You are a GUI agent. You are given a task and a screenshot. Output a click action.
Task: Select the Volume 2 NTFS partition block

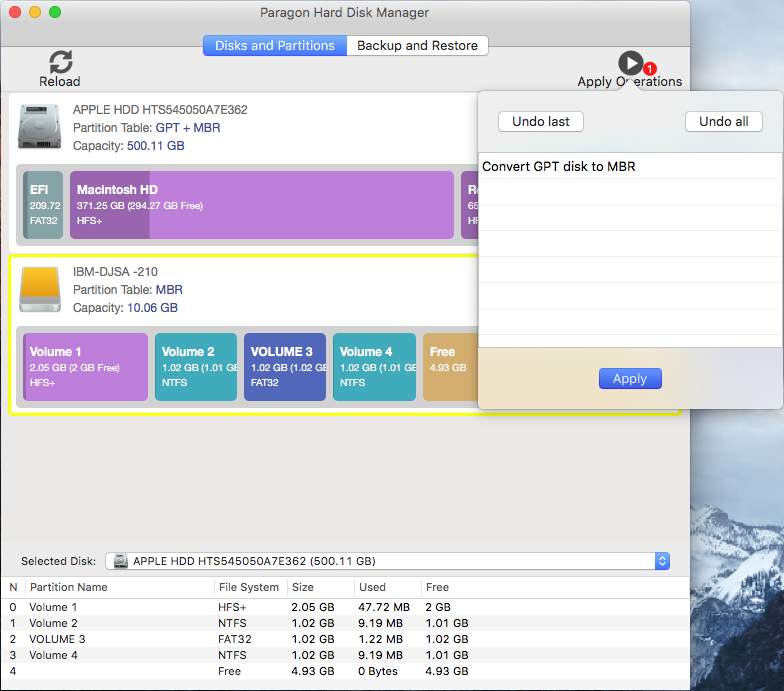point(196,367)
